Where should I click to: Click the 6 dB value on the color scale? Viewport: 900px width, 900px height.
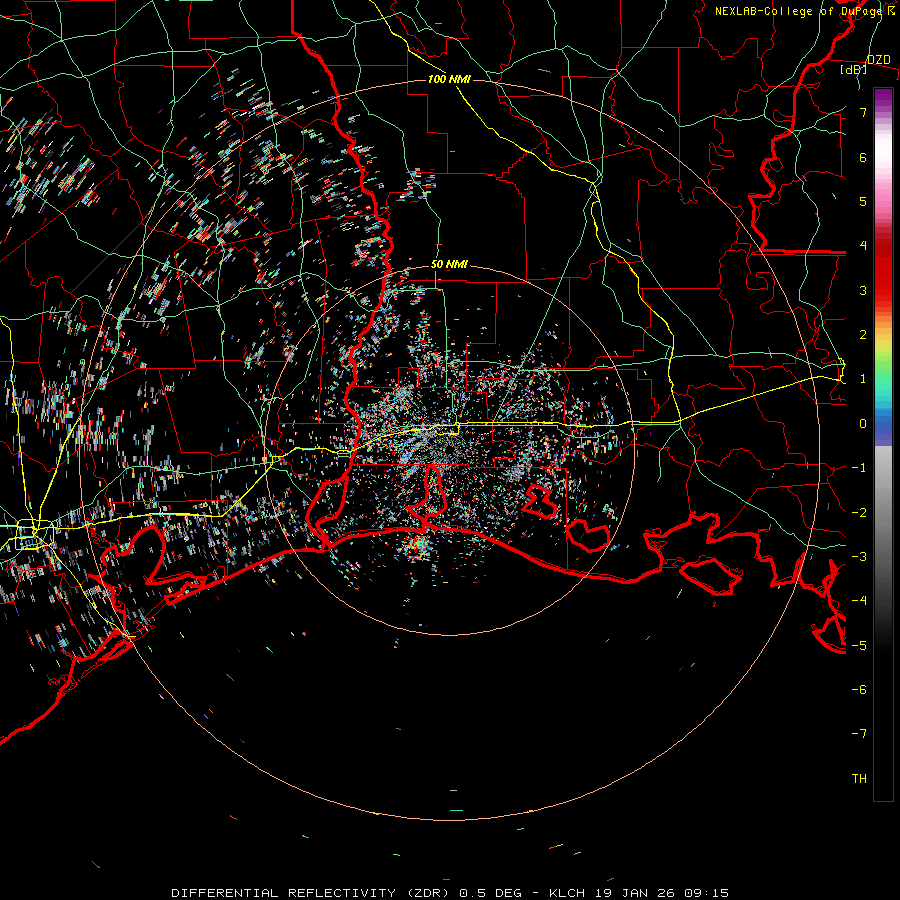(863, 157)
